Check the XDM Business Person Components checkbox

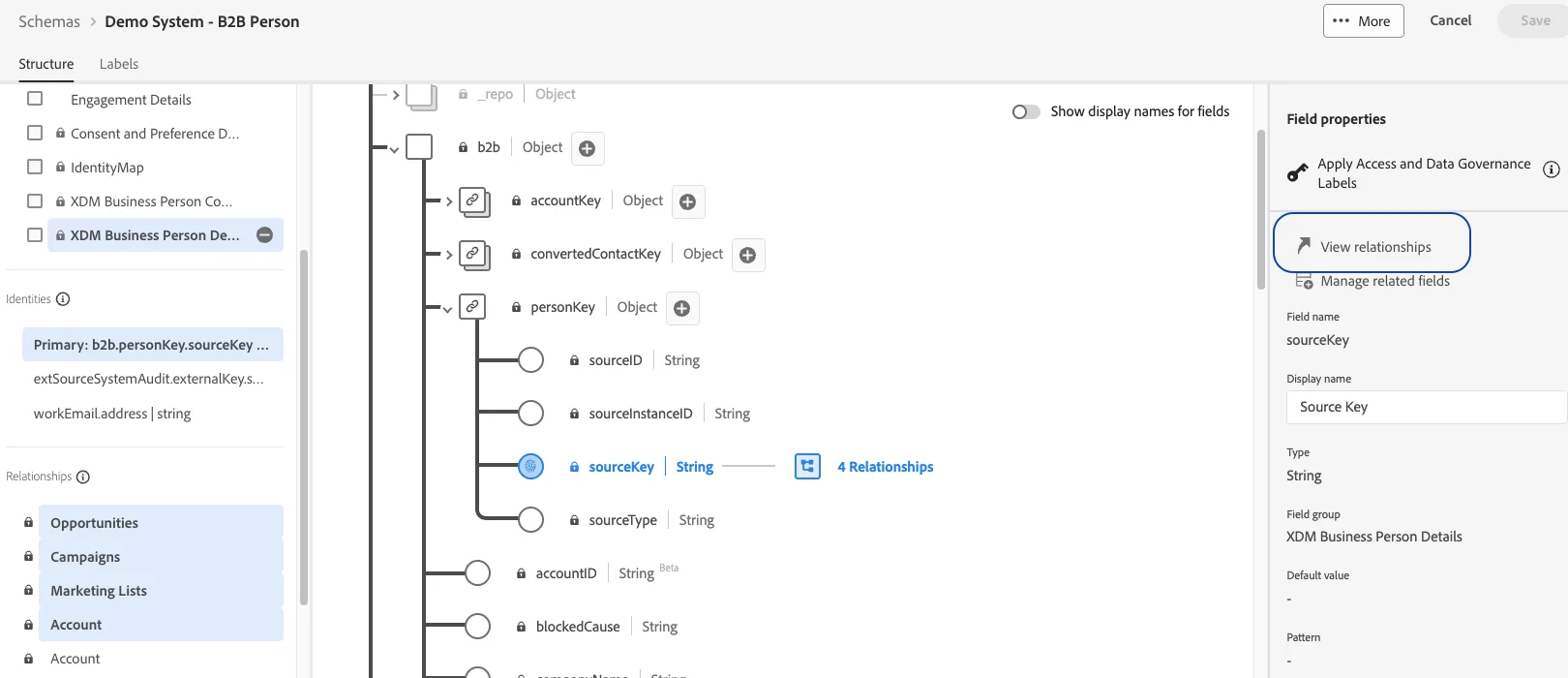click(x=35, y=200)
